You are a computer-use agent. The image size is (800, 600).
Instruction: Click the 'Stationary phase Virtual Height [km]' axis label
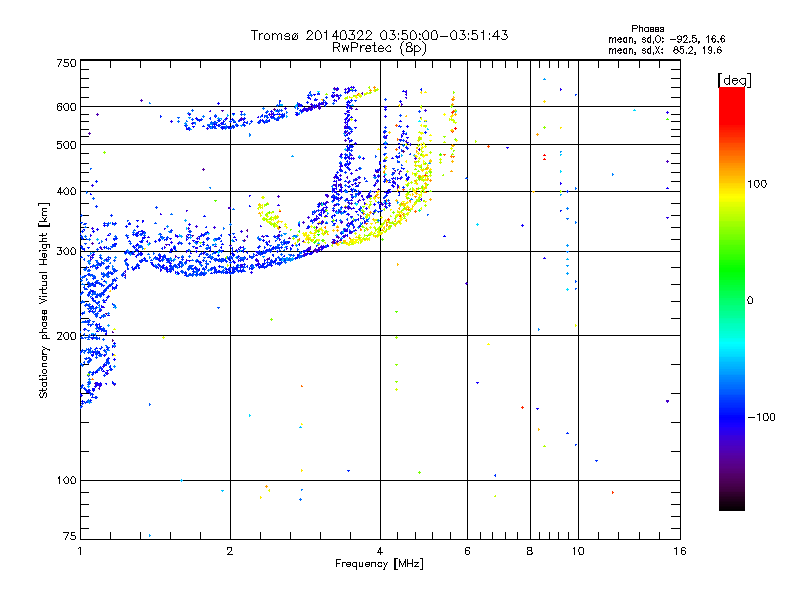point(44,300)
